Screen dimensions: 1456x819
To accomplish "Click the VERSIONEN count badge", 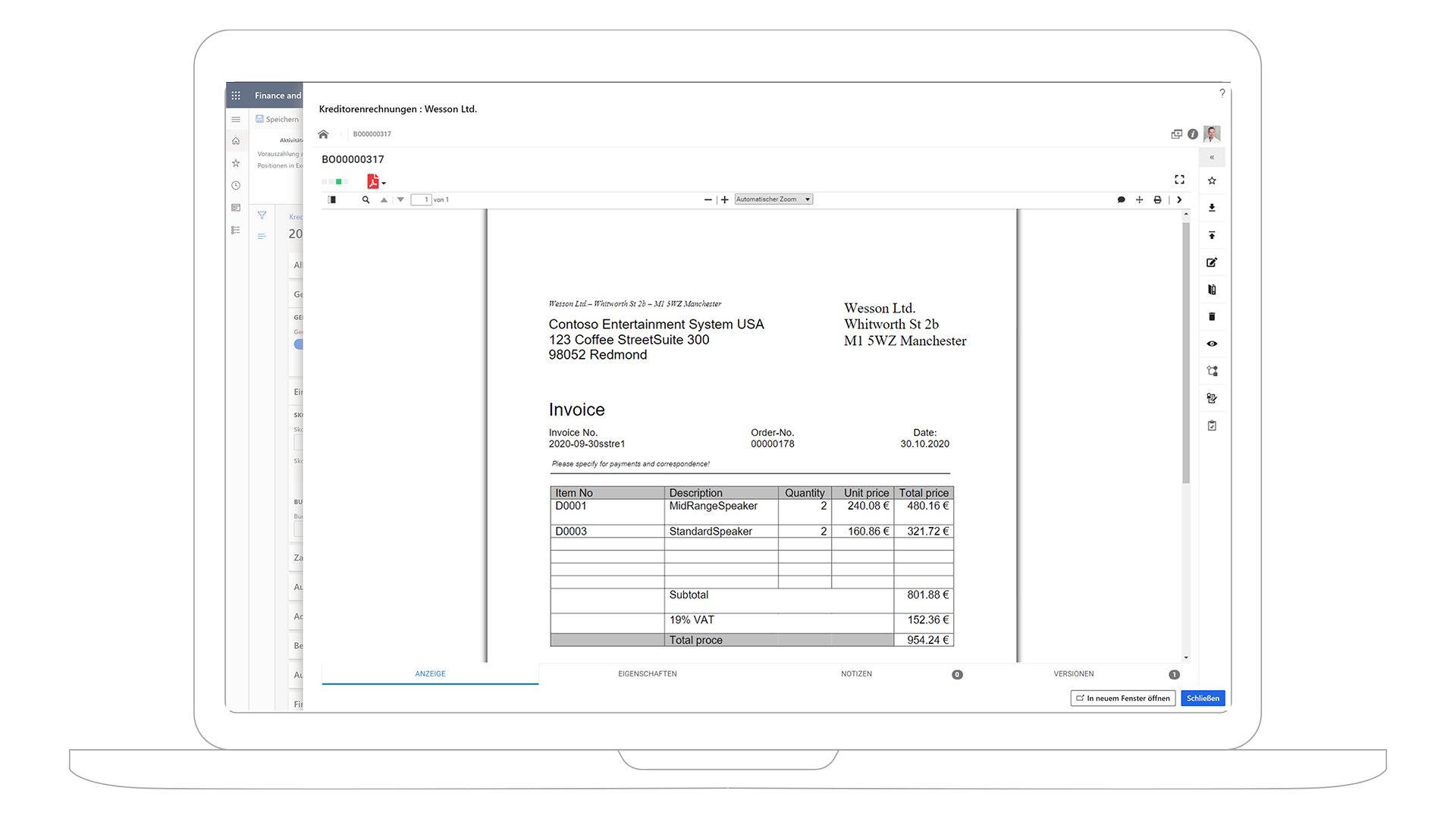I will (x=1174, y=674).
